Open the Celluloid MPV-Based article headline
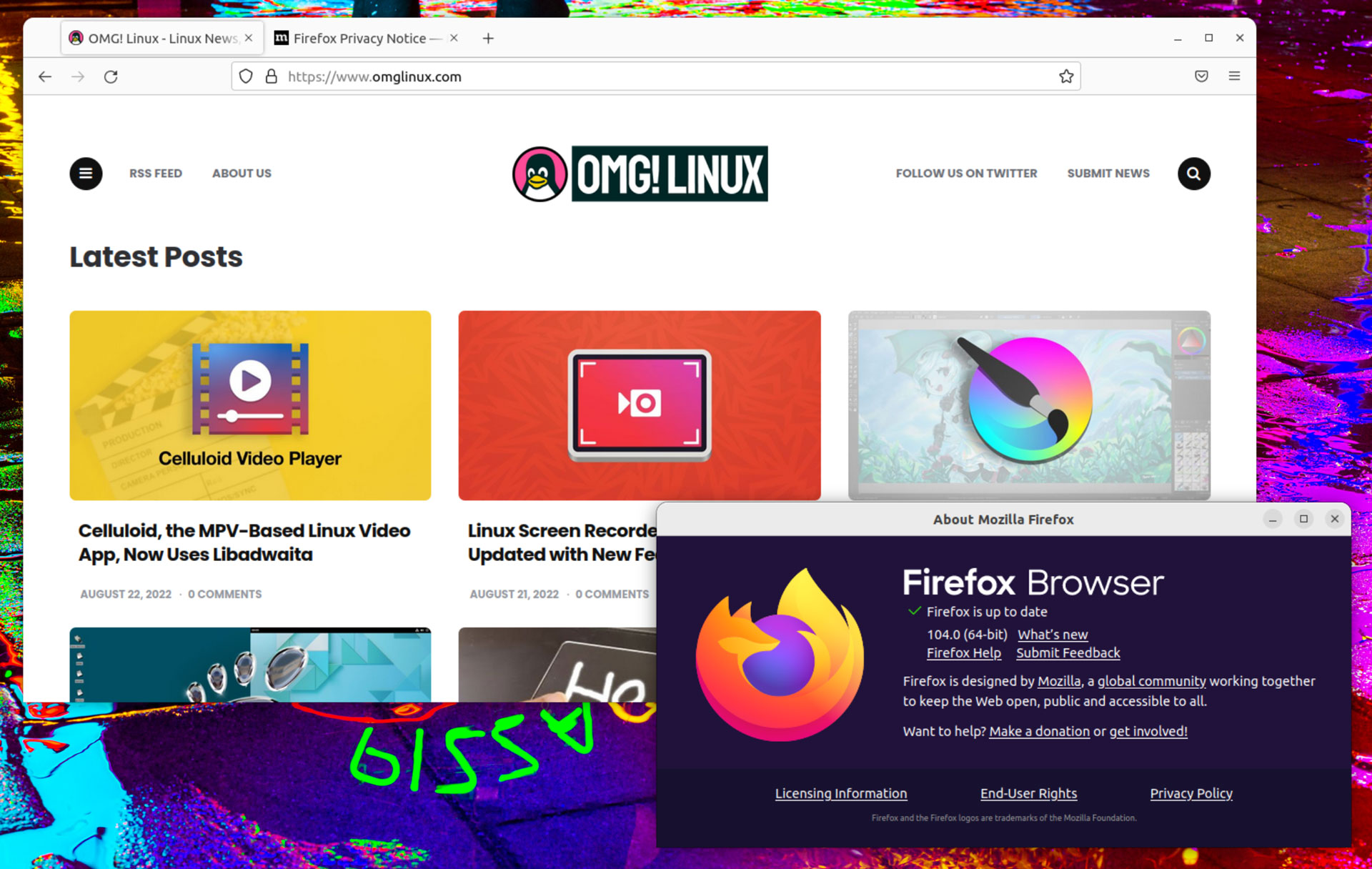 coord(244,542)
